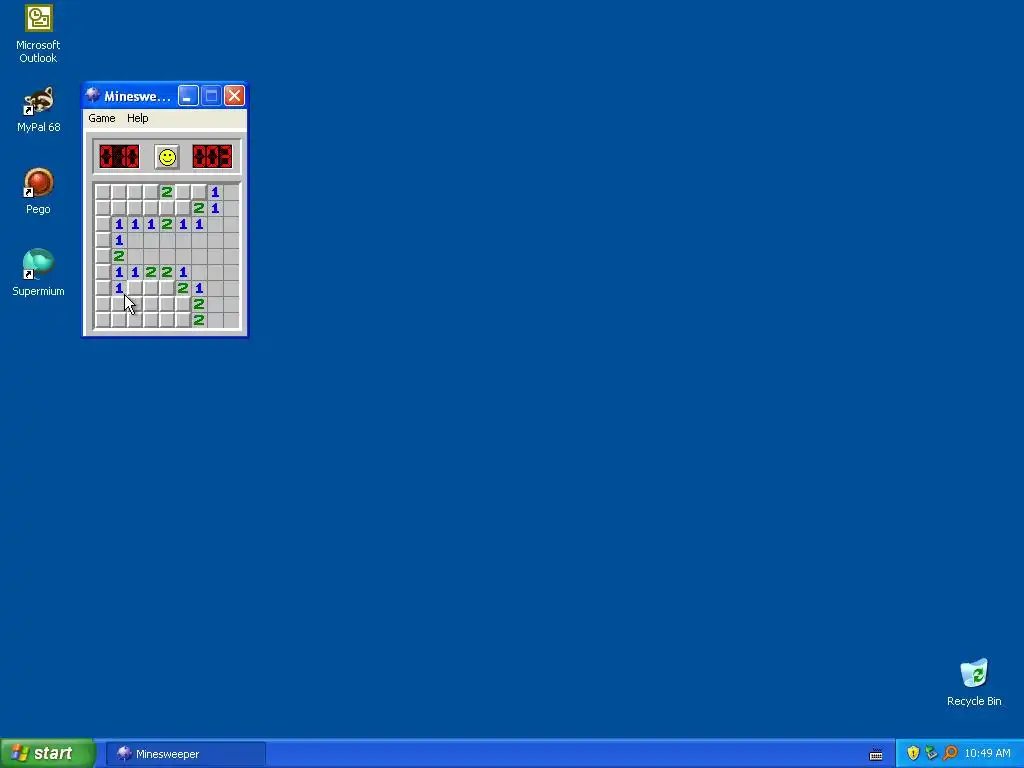Screen dimensions: 1024x768
Task: Minimize the Minesweeper window
Action: [x=188, y=96]
